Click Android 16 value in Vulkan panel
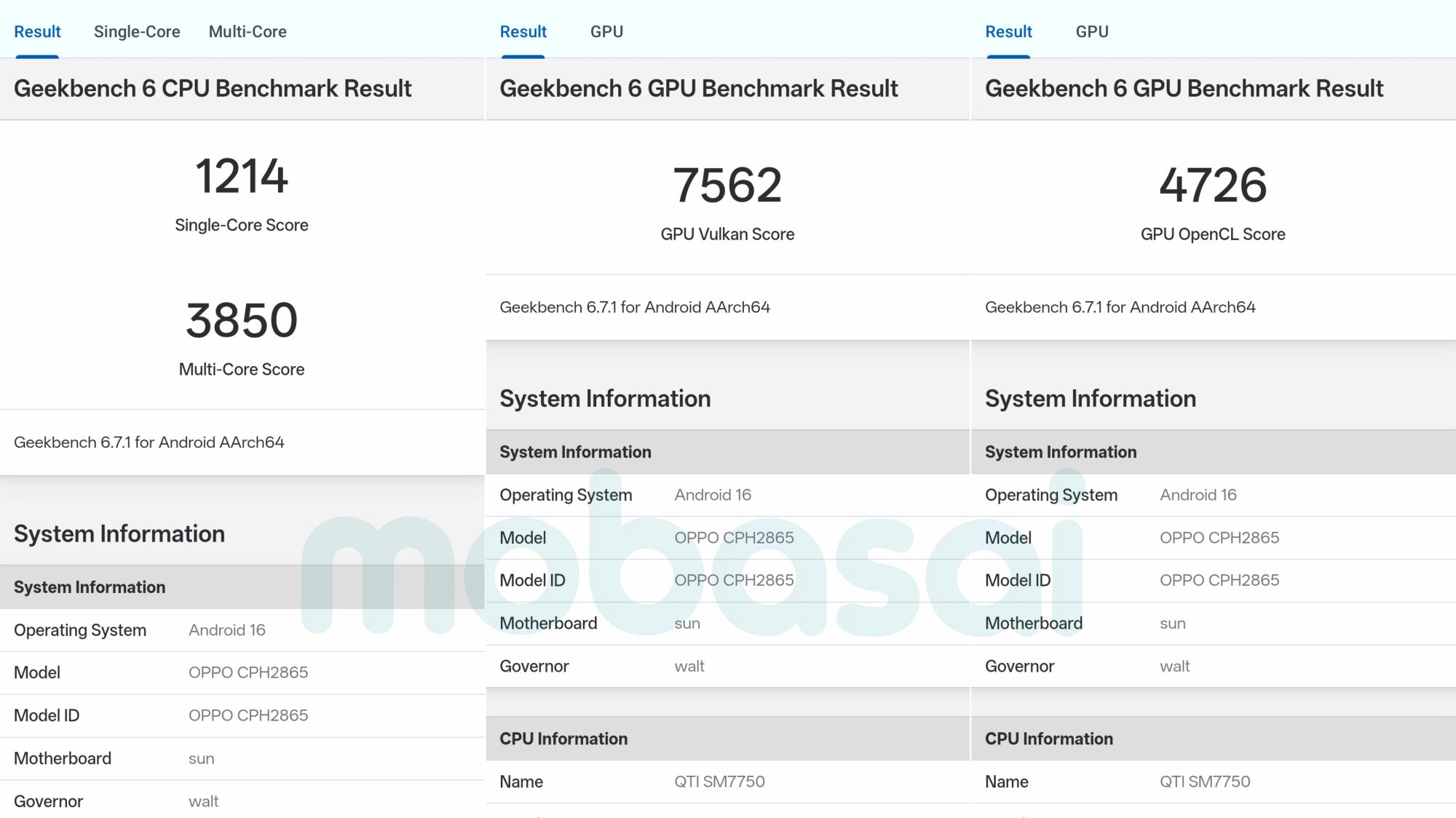Image resolution: width=1456 pixels, height=818 pixels. [x=713, y=494]
